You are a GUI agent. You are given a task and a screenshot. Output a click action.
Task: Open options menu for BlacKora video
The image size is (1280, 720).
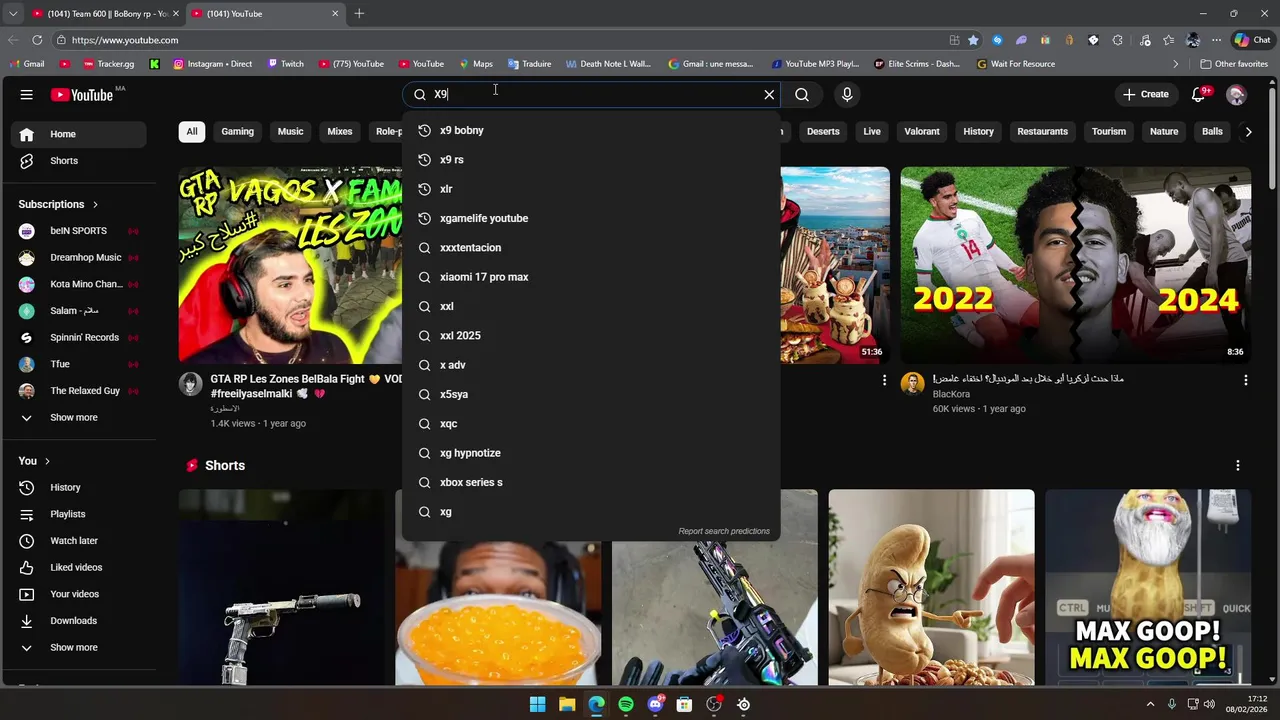click(1245, 381)
